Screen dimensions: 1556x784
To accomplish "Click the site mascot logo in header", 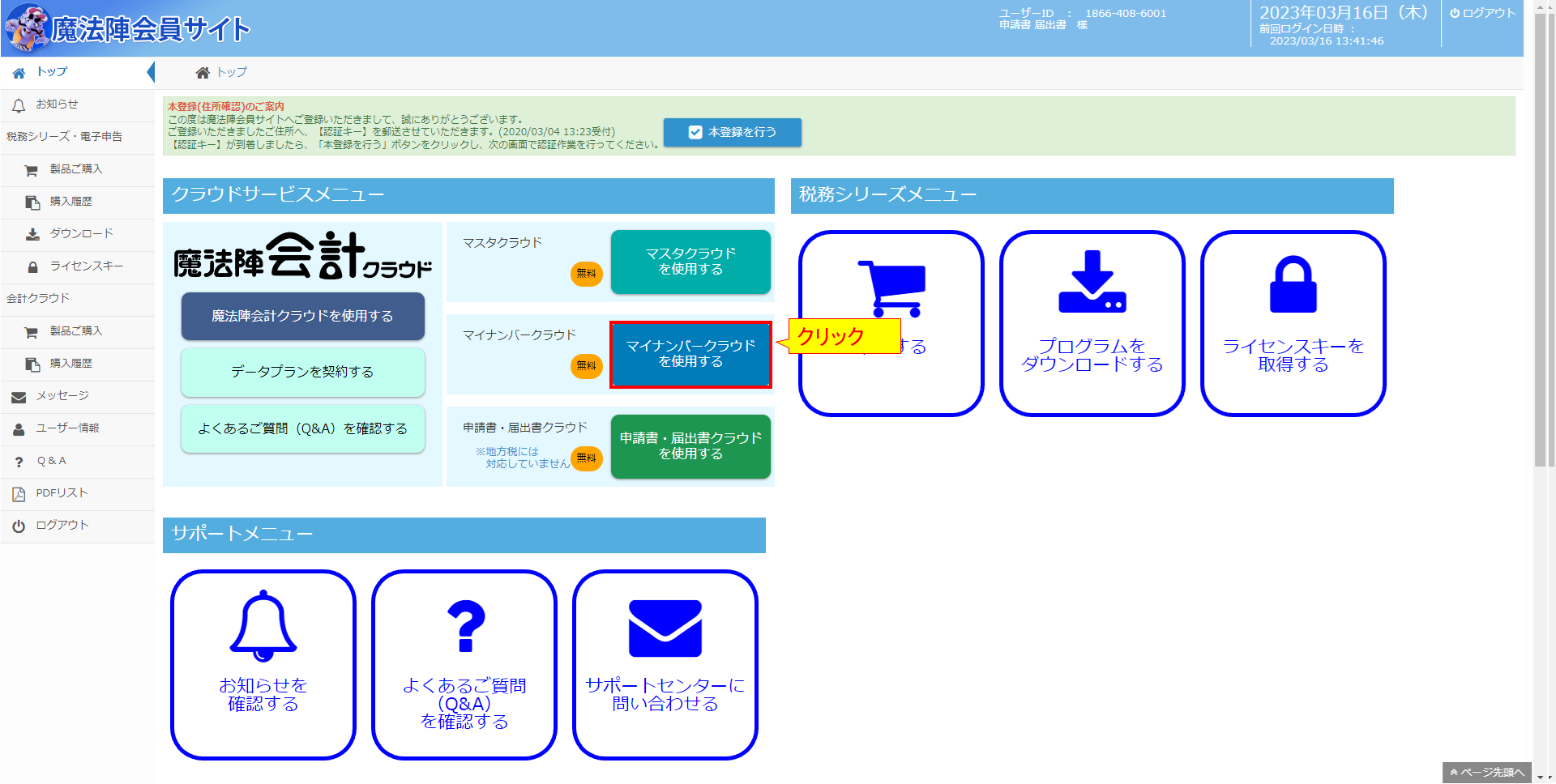I will pyautogui.click(x=28, y=28).
